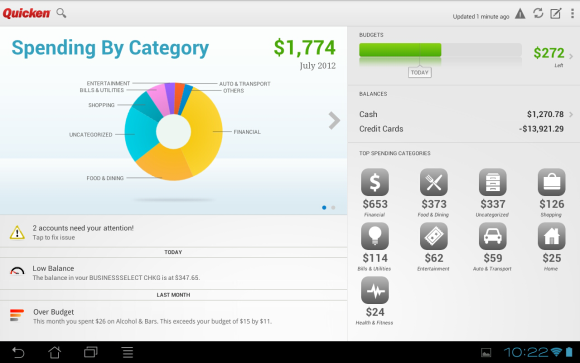Expand the Cash balance row chevron
Viewport: 580px width, 363px height.
coord(571,114)
